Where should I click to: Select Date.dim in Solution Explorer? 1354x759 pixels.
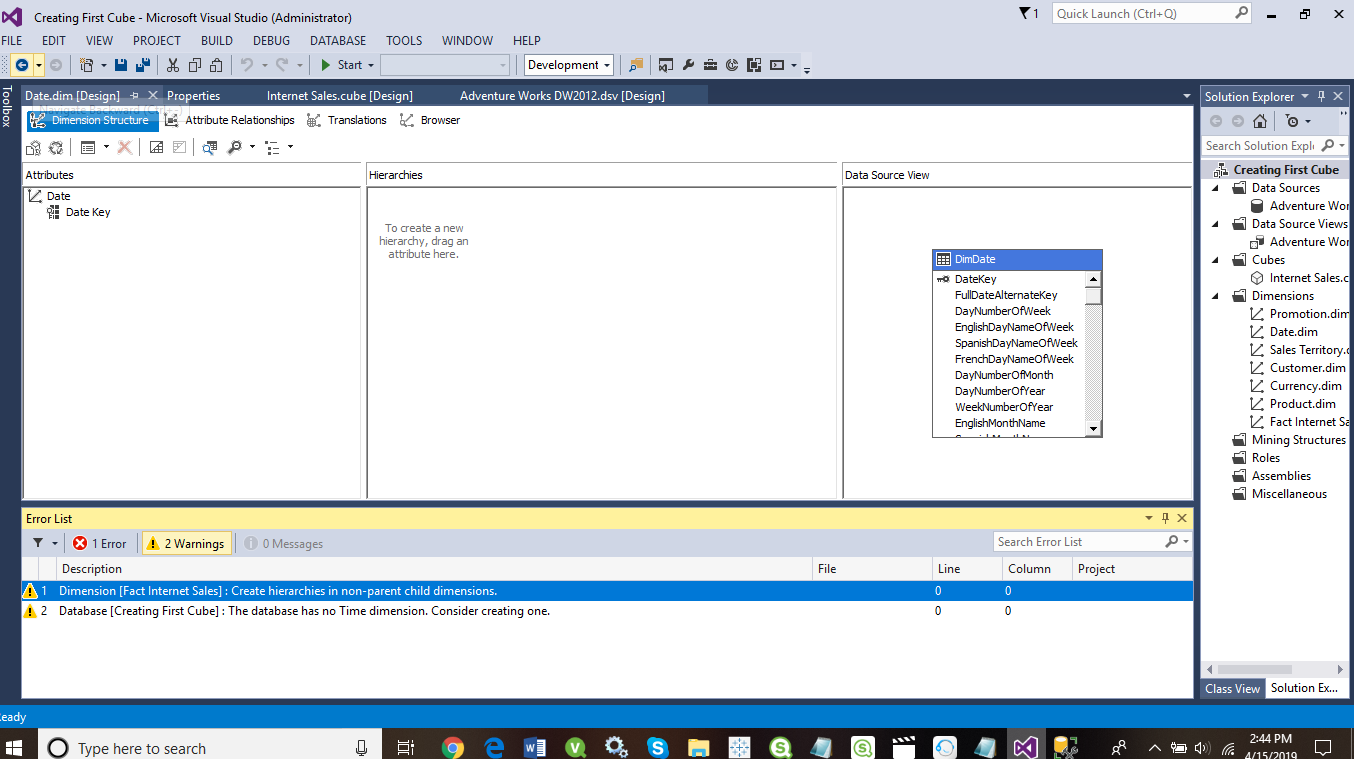[1293, 332]
